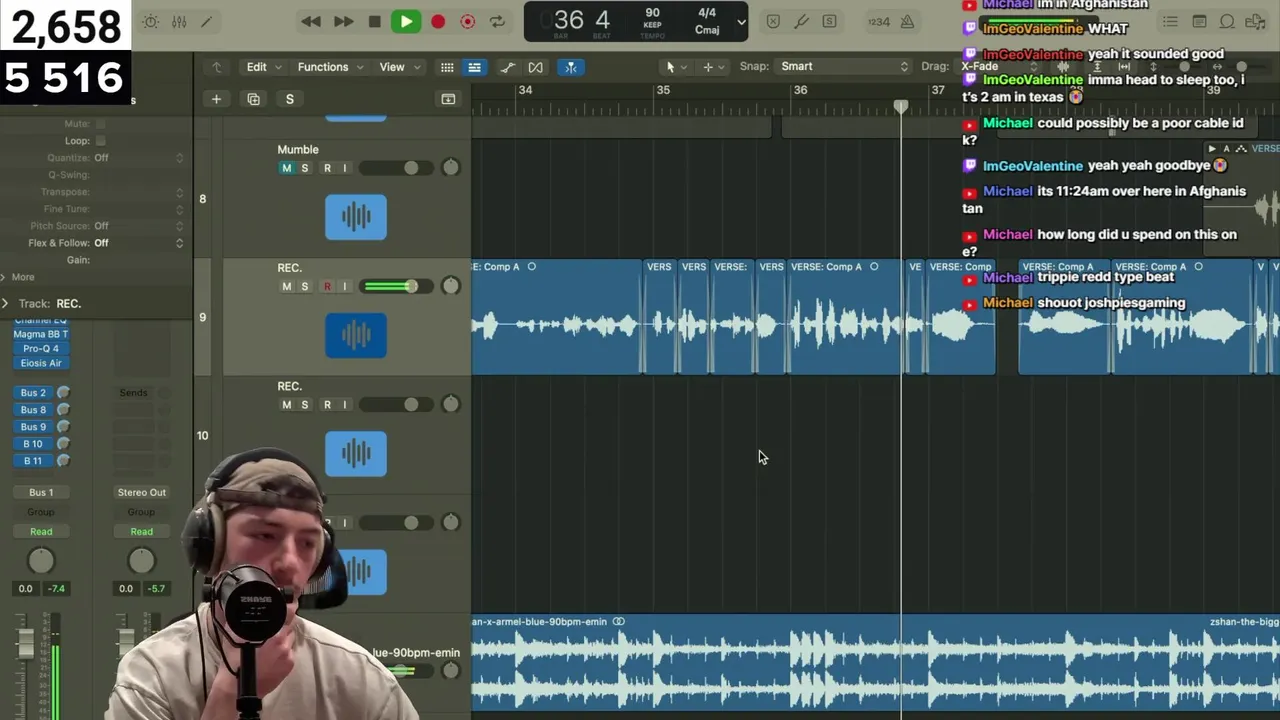Switch to the grid view button
1280x720 pixels.
447,67
